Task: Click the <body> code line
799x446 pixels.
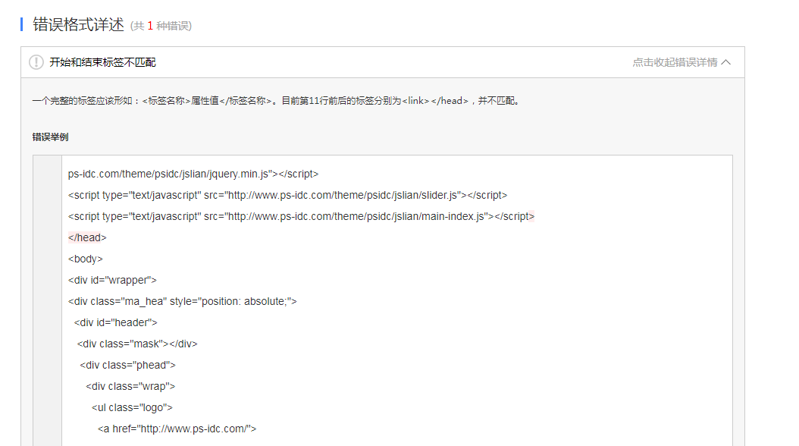Action: click(x=85, y=259)
